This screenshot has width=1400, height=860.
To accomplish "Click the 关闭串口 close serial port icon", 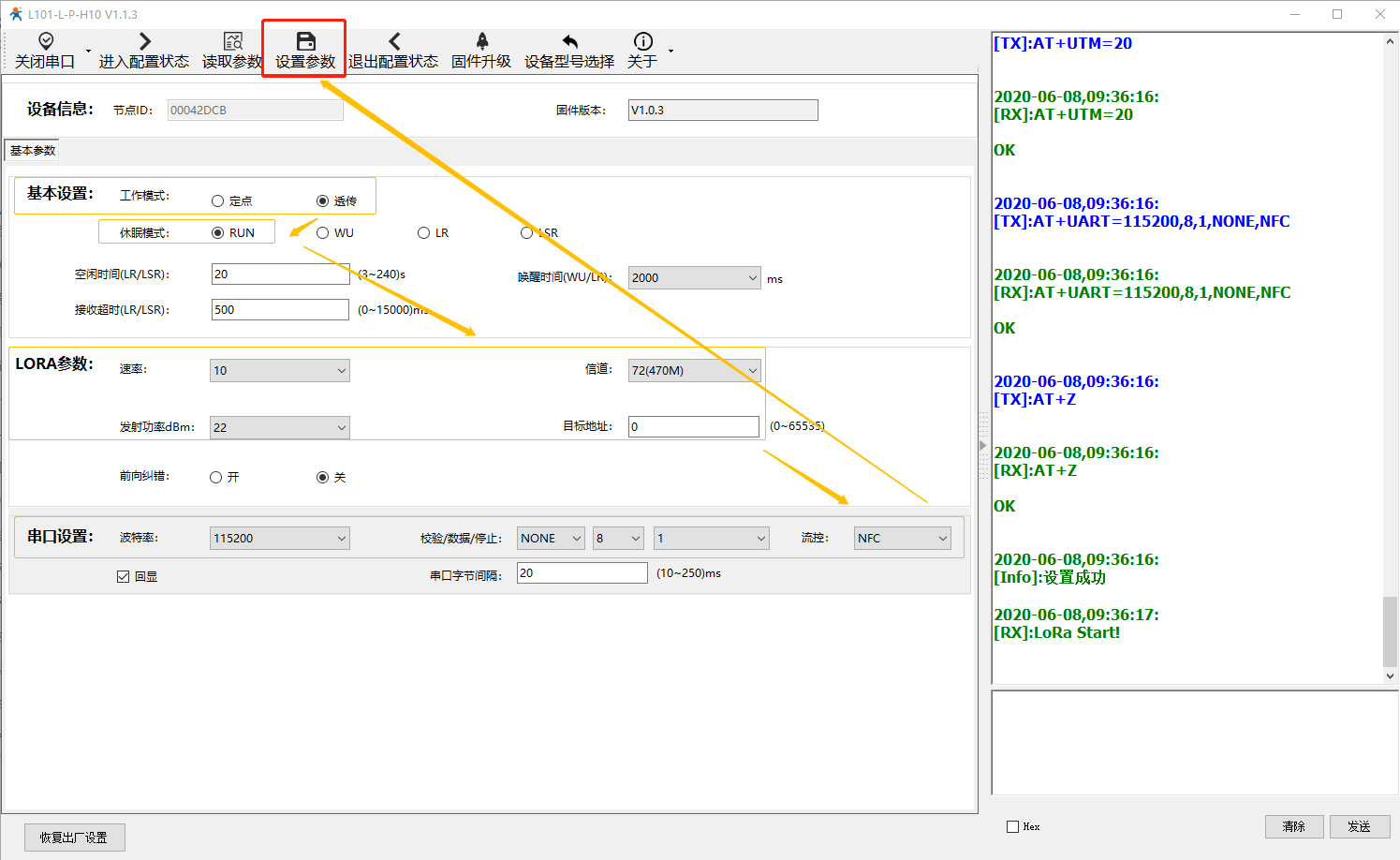I will point(45,41).
